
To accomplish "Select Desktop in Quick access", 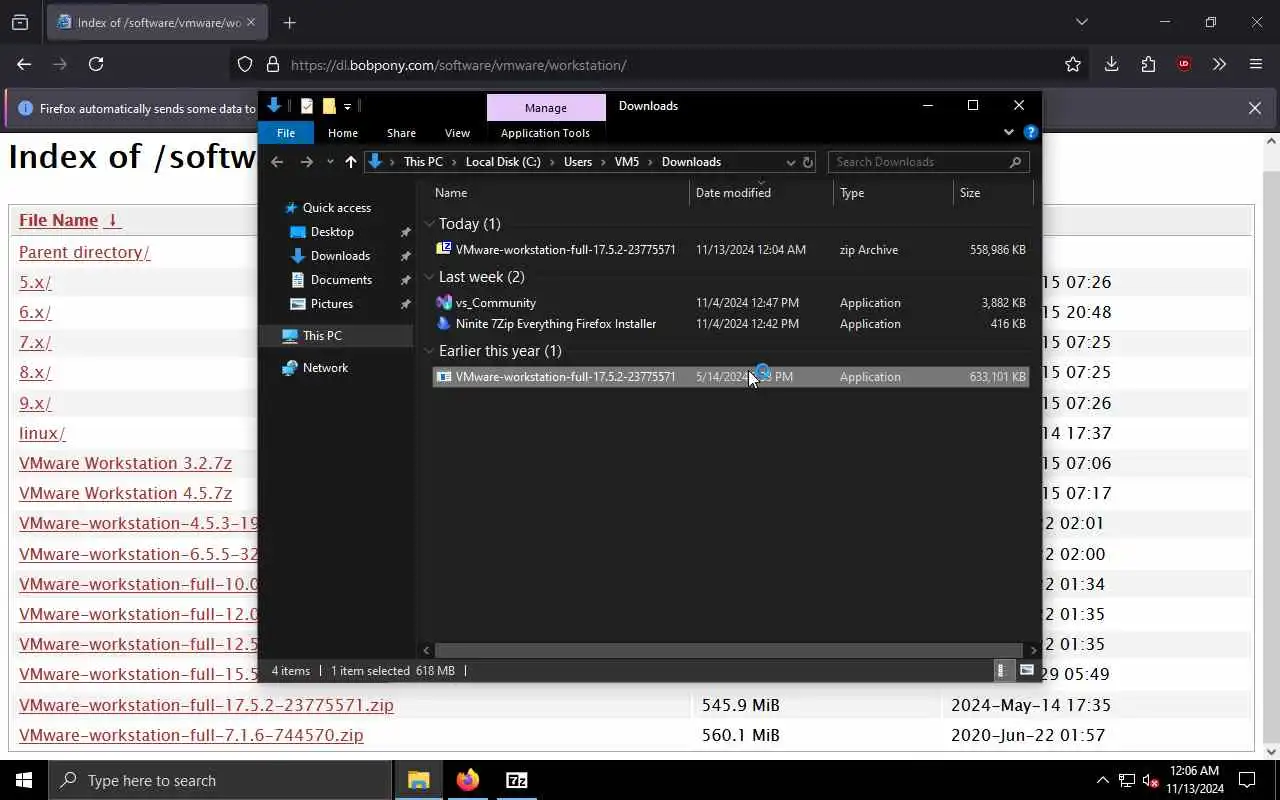I will point(332,232).
